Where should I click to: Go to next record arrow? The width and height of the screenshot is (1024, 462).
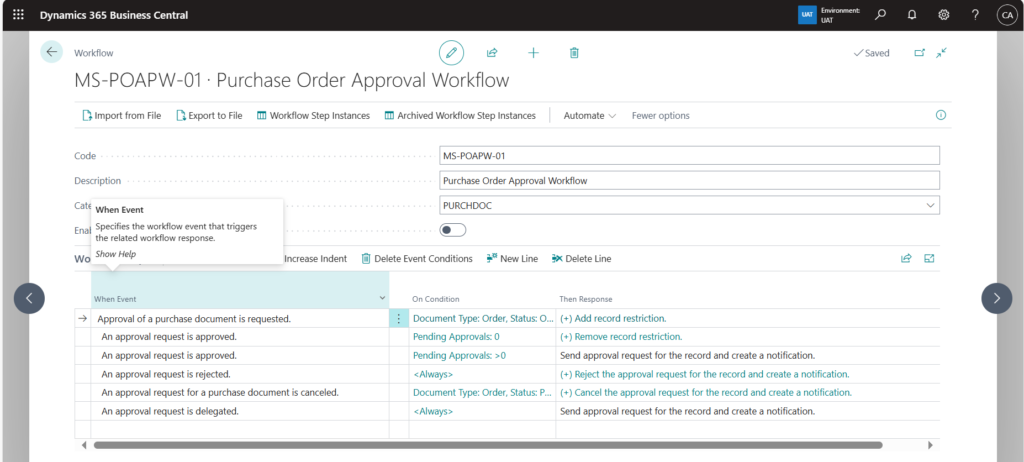(x=997, y=298)
